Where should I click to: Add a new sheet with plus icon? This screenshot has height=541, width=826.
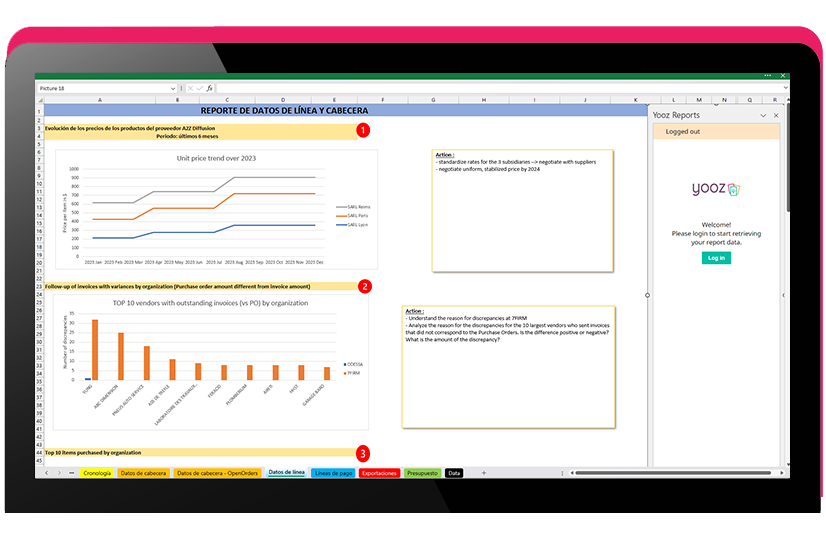pyautogui.click(x=484, y=473)
